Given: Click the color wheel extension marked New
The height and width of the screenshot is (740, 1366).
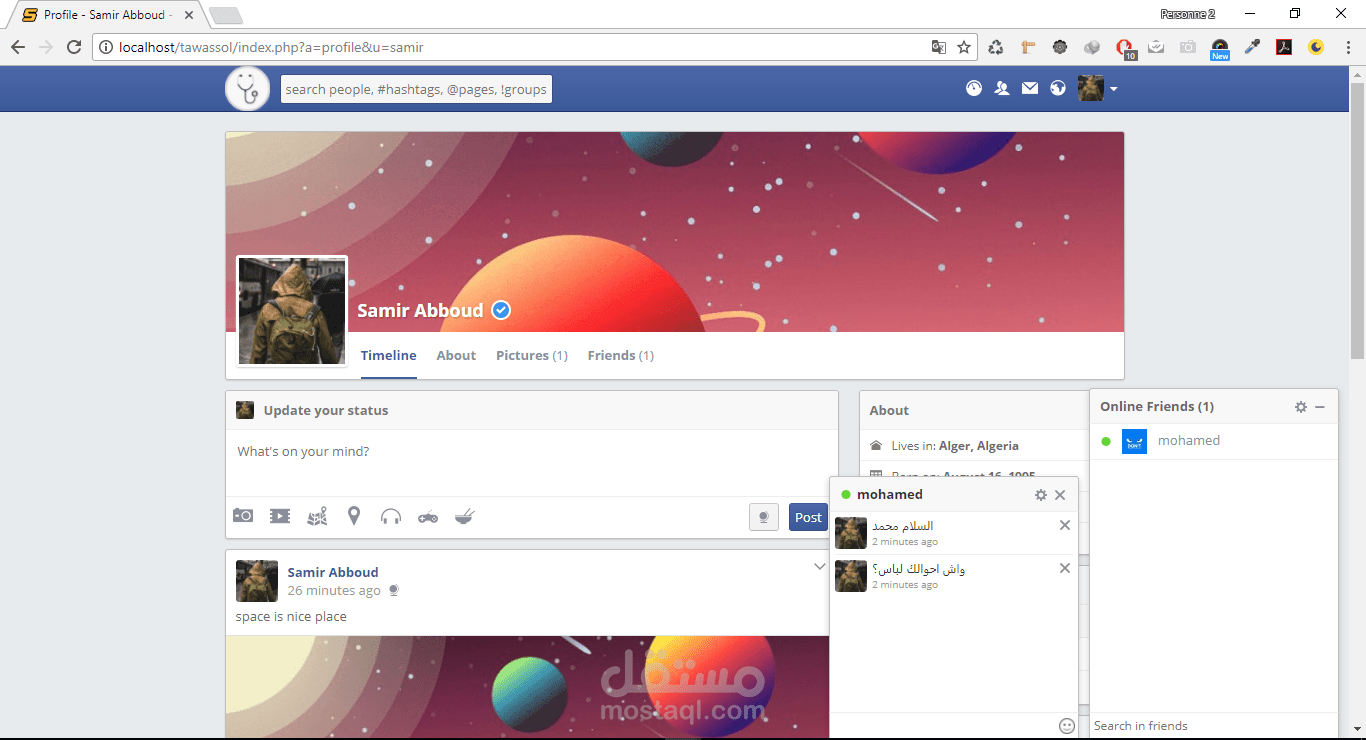Looking at the screenshot, I should 1220,49.
